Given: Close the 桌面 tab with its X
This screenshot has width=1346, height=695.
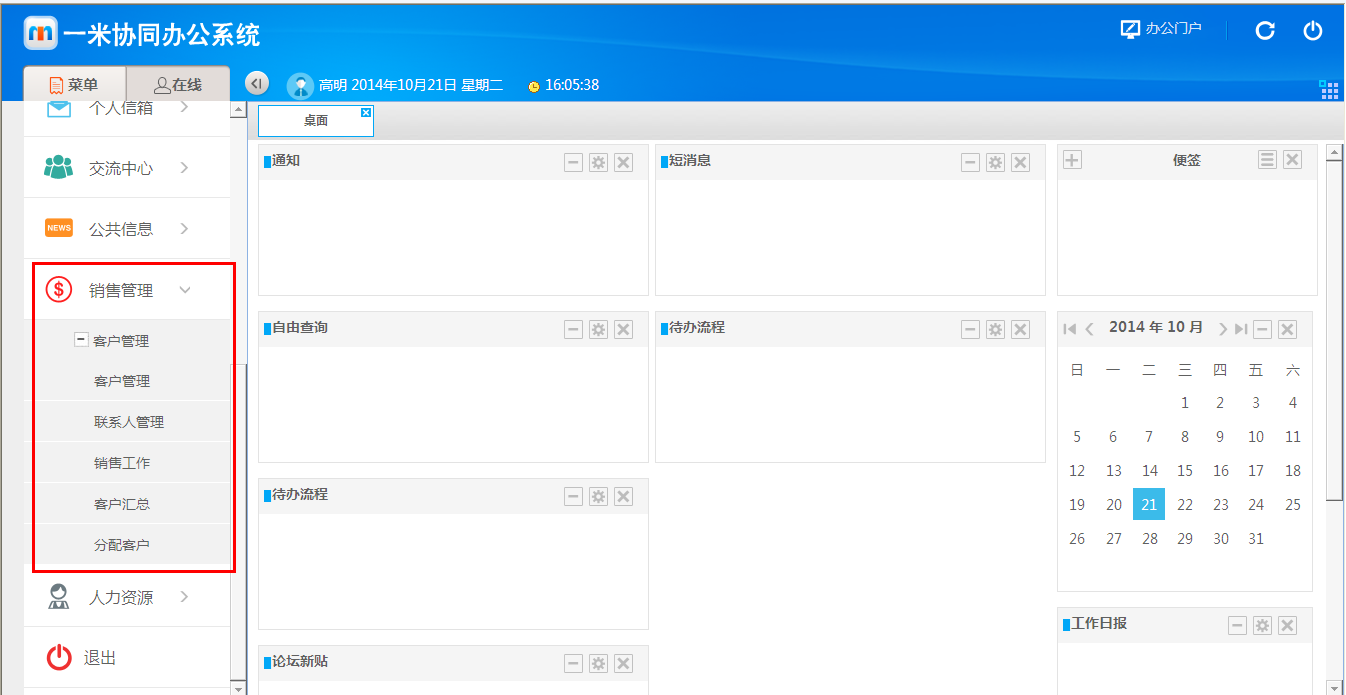Looking at the screenshot, I should (x=366, y=112).
